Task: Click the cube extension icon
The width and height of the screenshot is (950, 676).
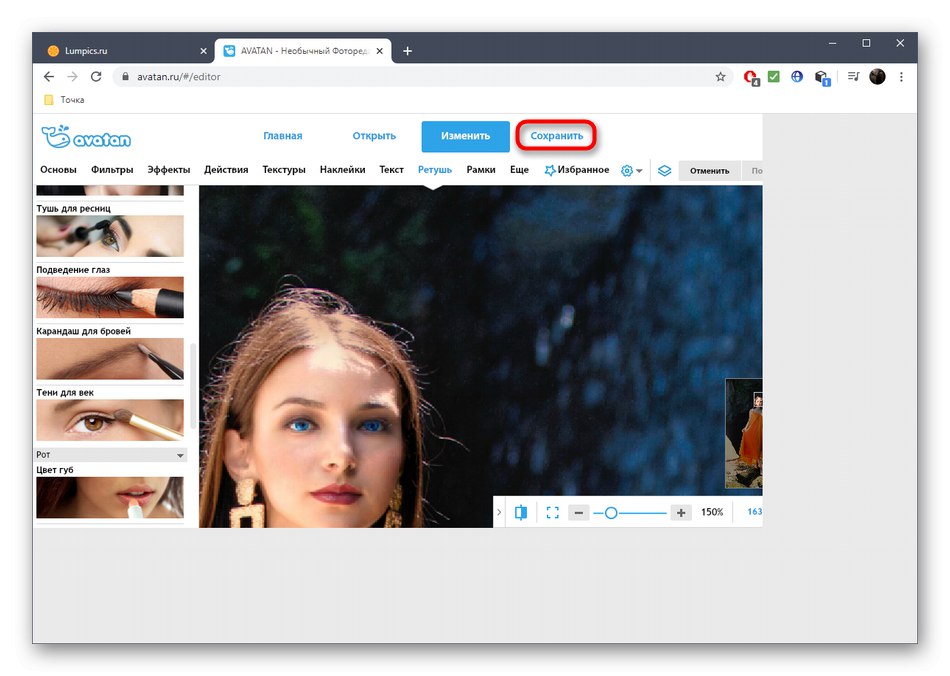Action: coord(822,78)
